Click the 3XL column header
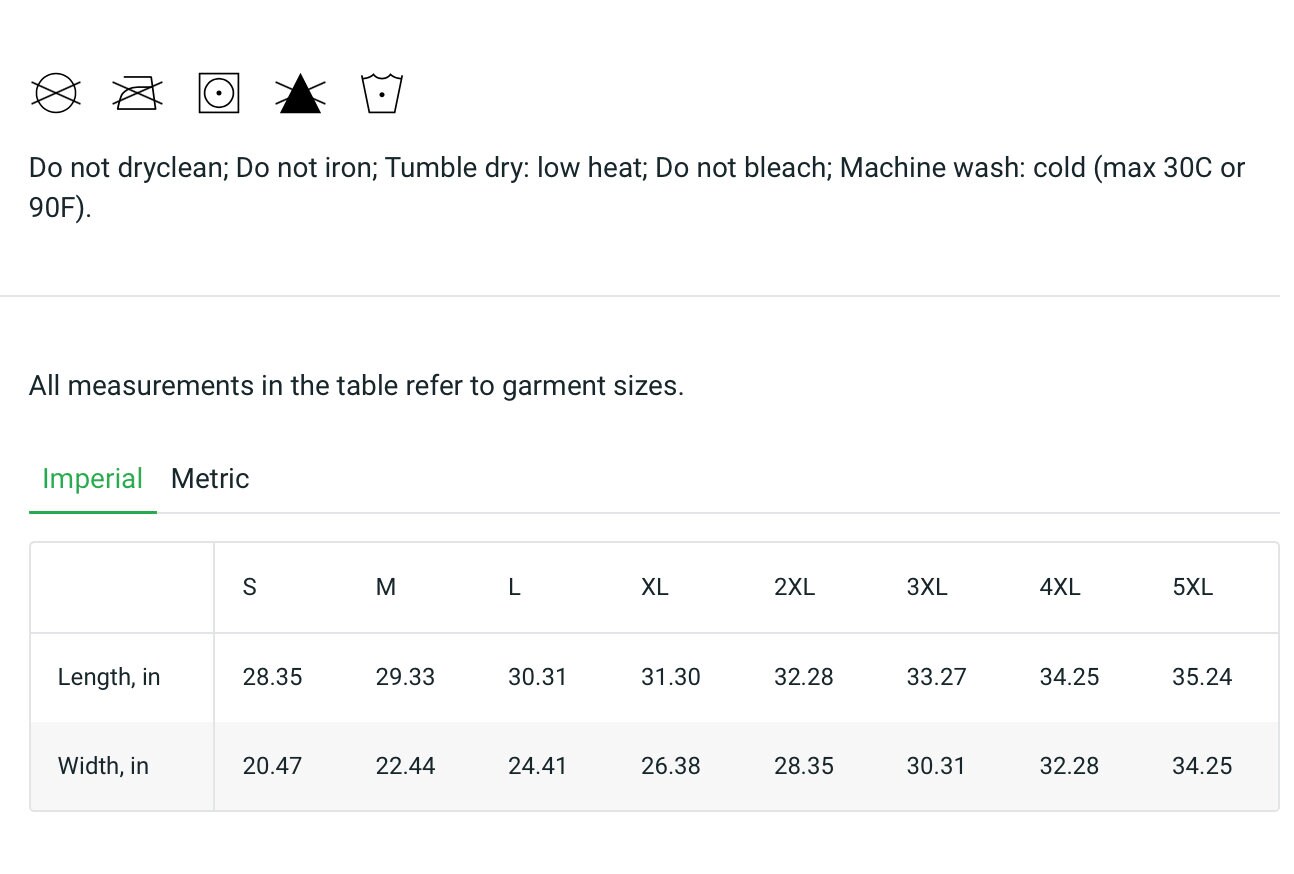 927,587
